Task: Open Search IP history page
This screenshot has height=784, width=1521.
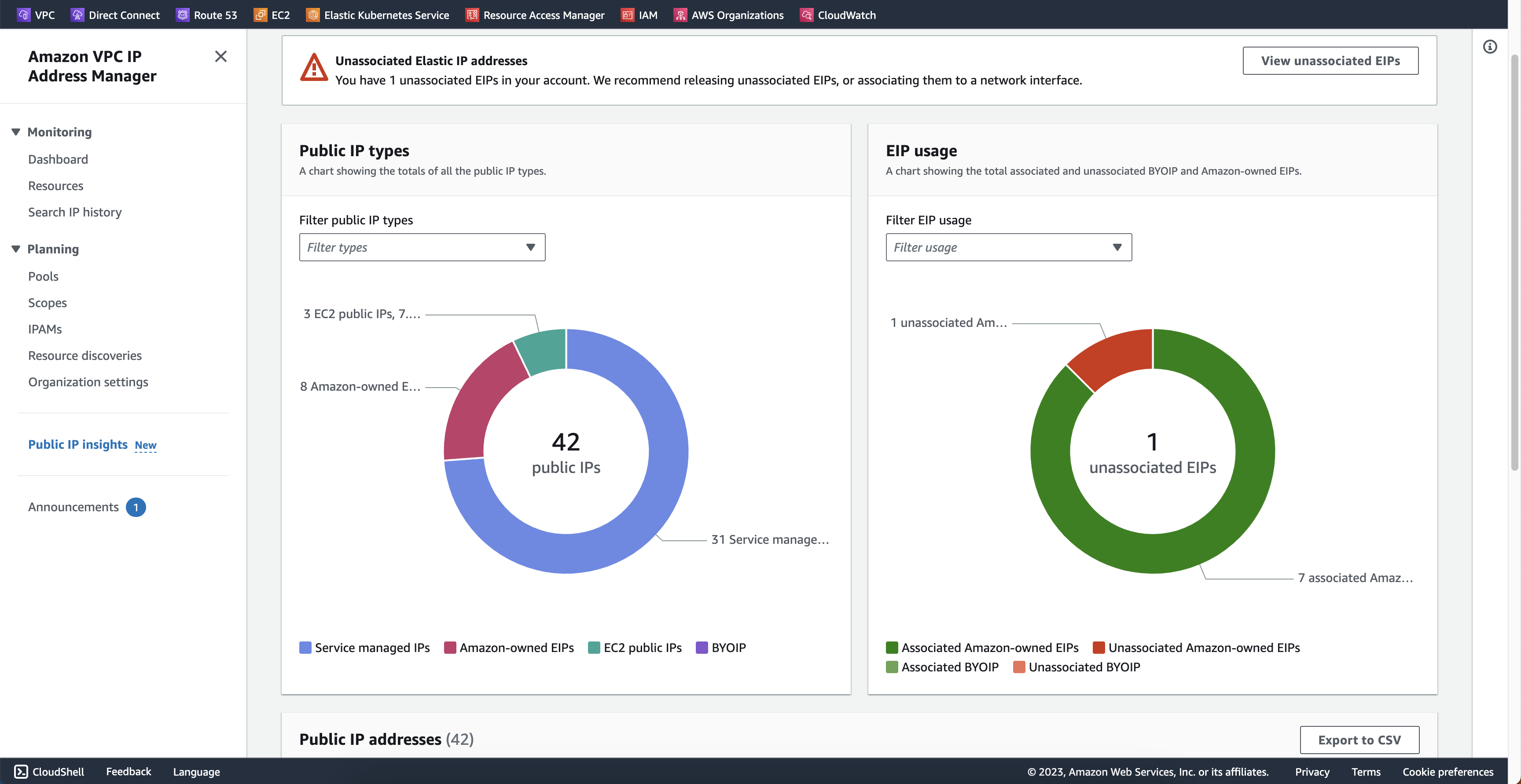Action: click(75, 212)
